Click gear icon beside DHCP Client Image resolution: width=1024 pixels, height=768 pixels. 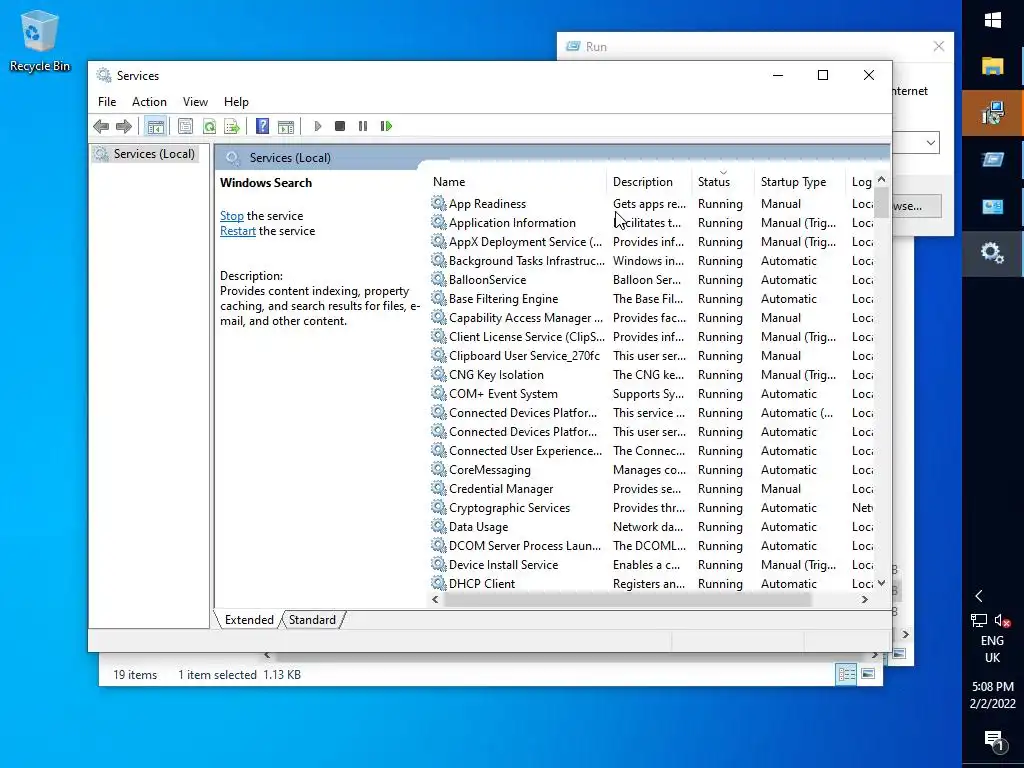[439, 583]
